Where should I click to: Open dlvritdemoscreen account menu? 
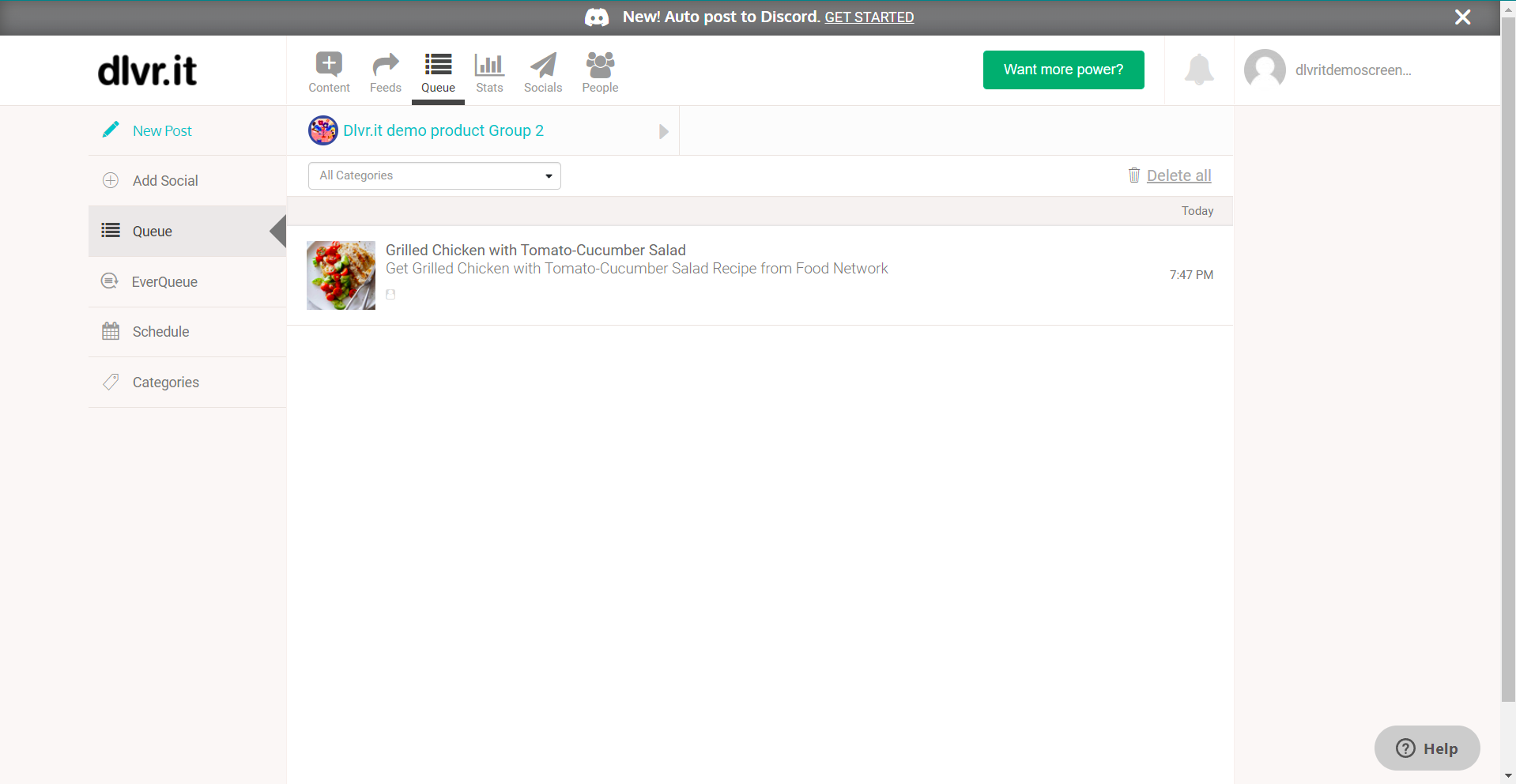click(1353, 70)
